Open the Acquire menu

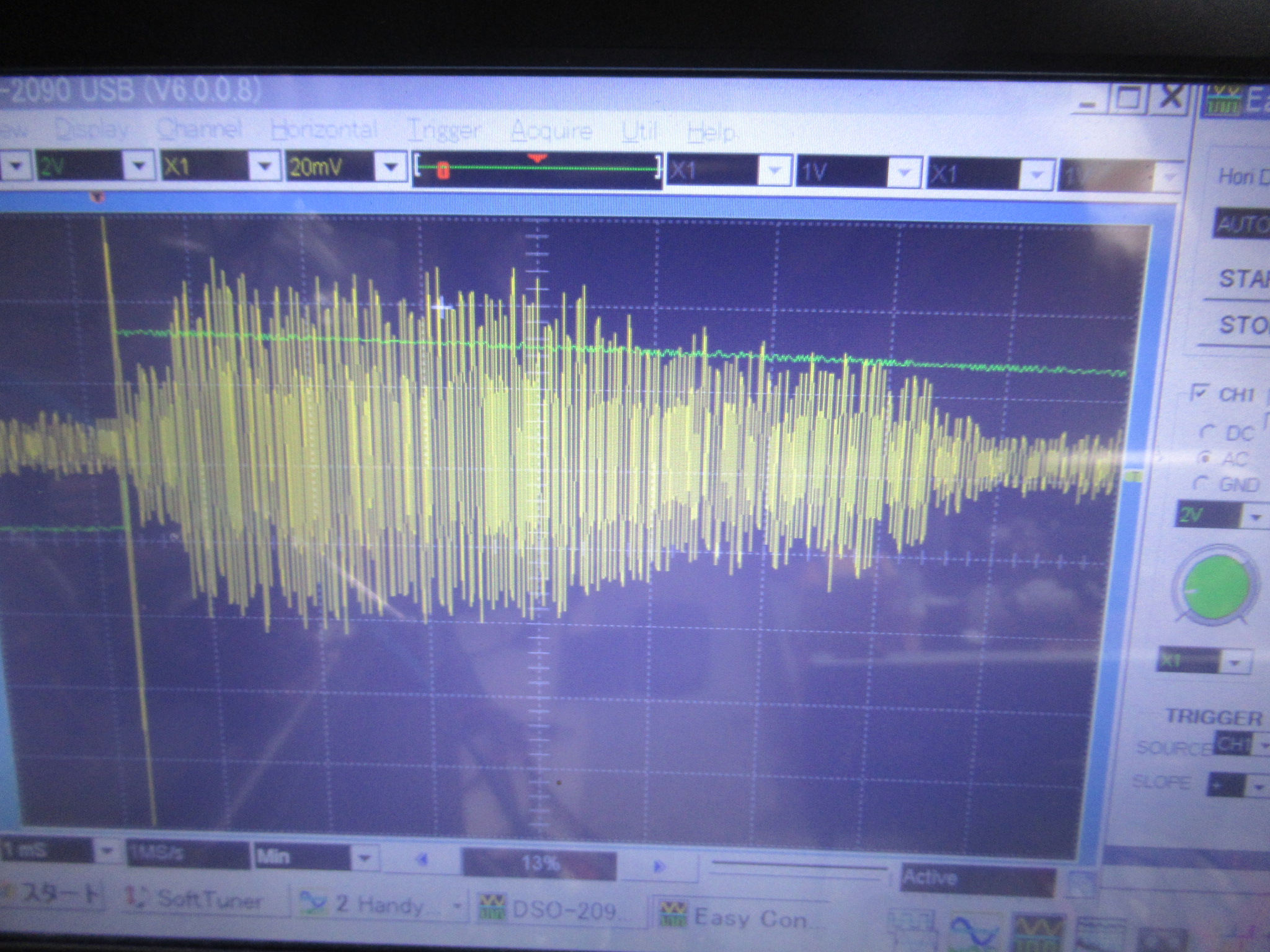551,131
